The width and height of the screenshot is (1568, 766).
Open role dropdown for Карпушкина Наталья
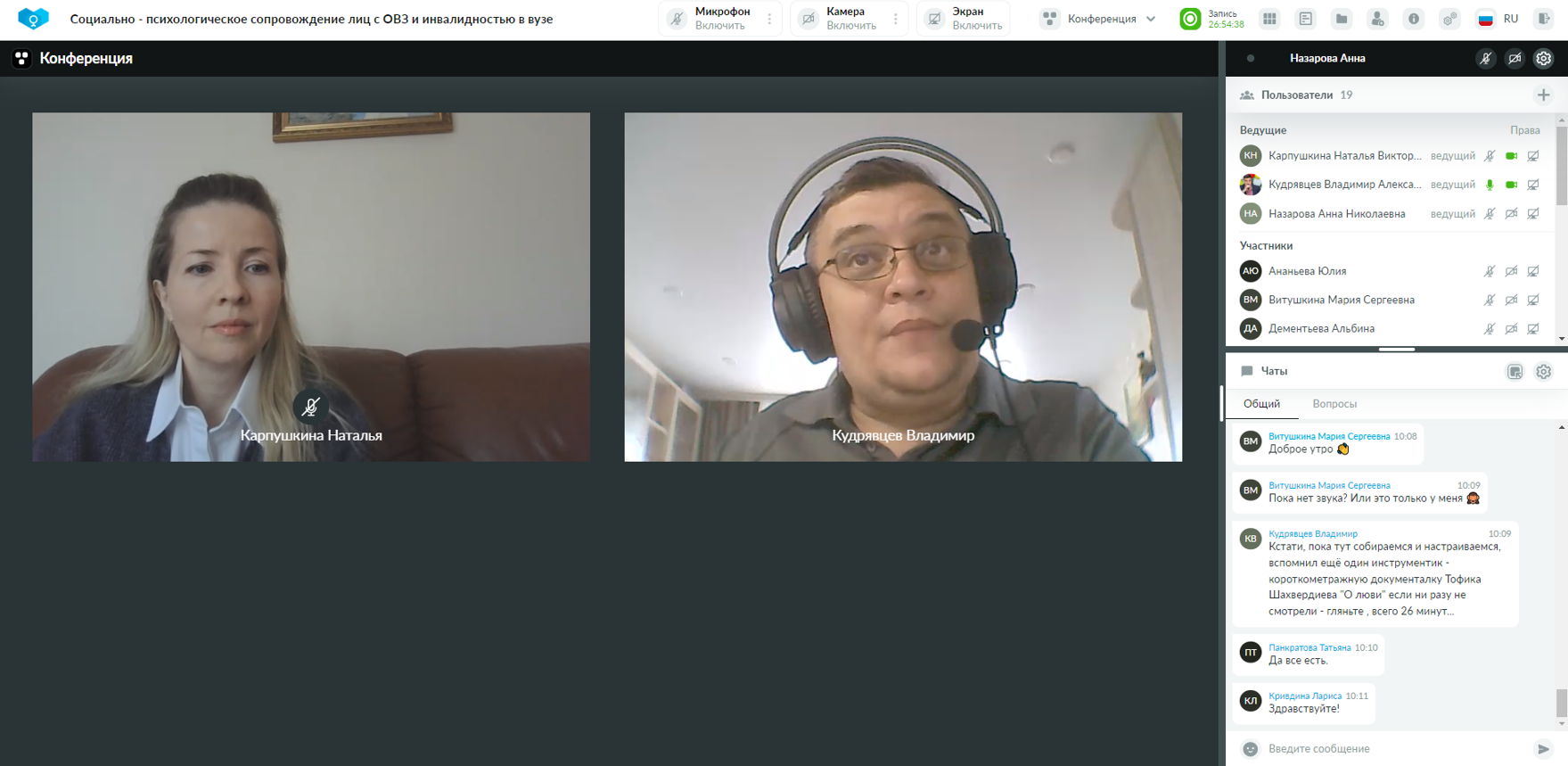[x=1453, y=156]
